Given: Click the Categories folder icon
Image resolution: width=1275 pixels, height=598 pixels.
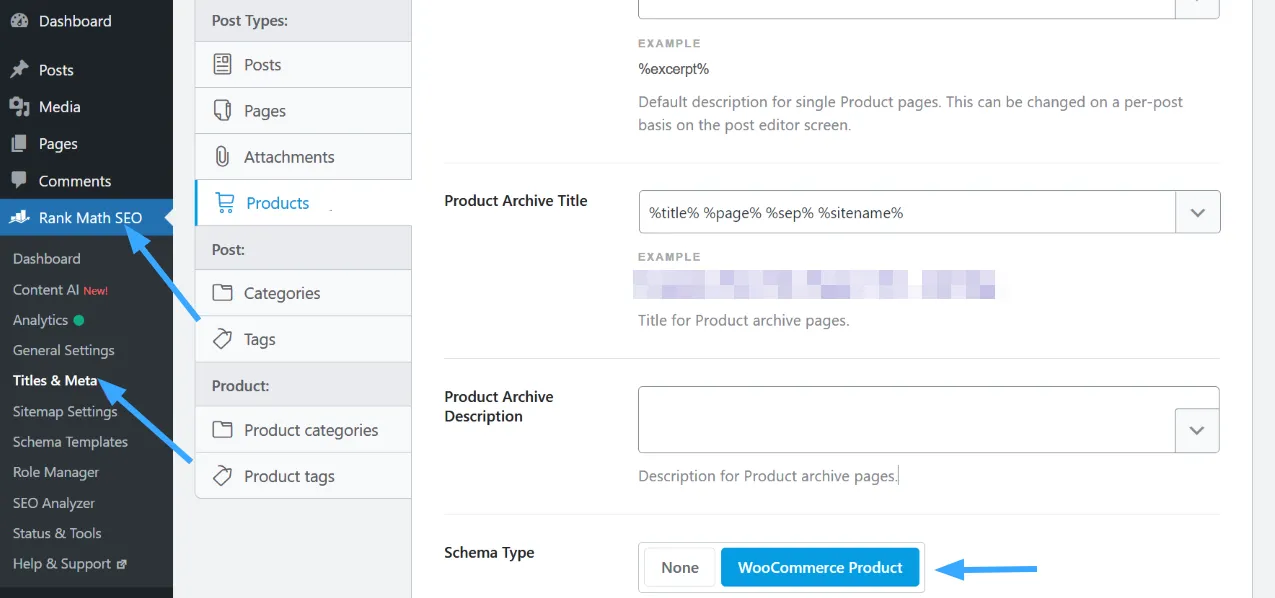Looking at the screenshot, I should coord(223,293).
